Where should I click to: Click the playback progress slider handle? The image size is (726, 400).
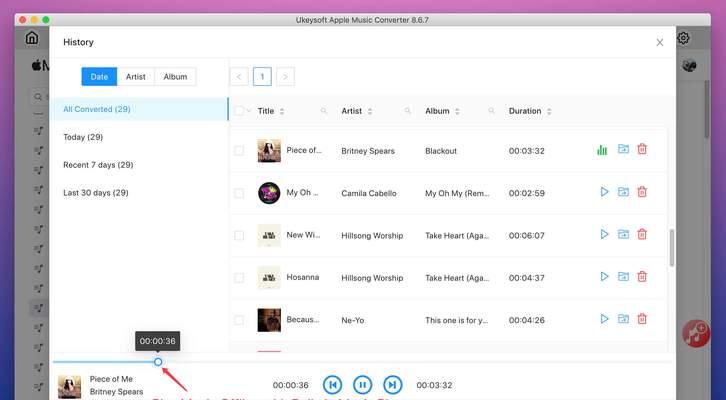[158, 362]
